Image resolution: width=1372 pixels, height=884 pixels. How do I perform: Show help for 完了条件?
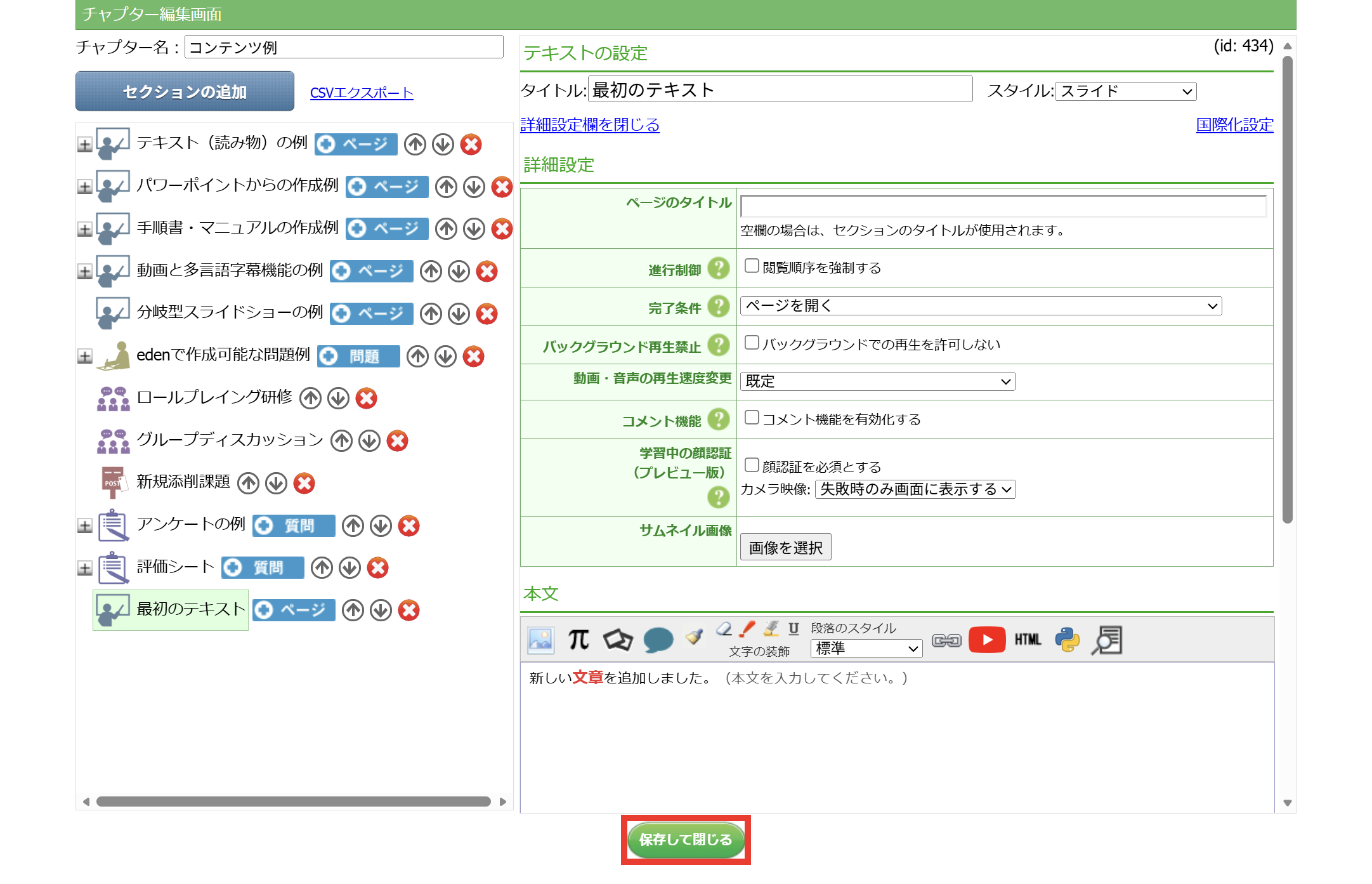(x=718, y=307)
